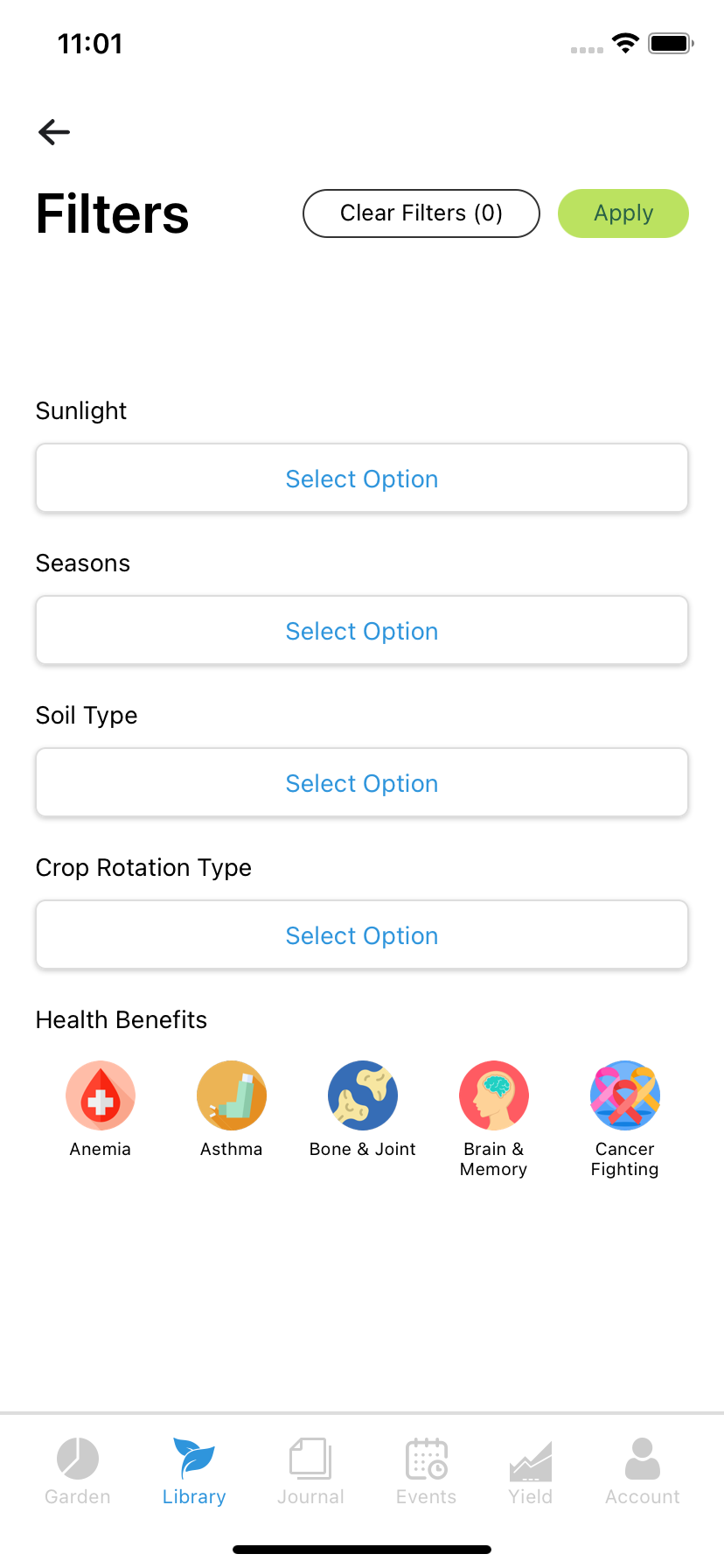
Task: Tap the Wi-Fi status bar icon
Action: pyautogui.click(x=625, y=43)
